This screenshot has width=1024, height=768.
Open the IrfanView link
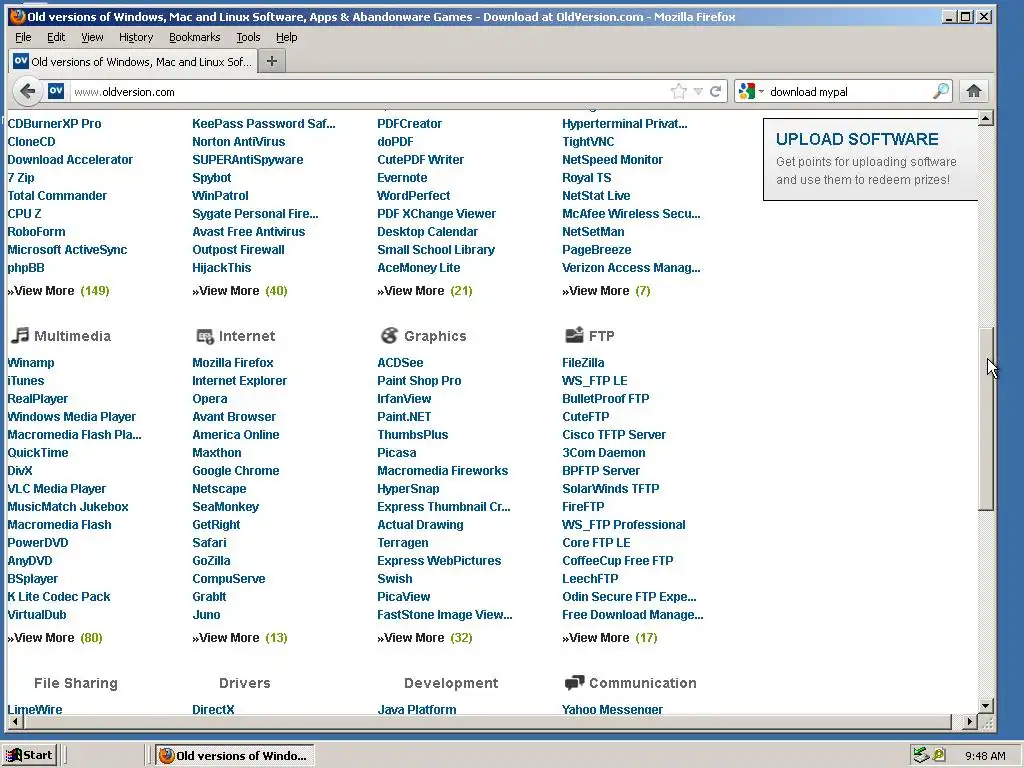(x=404, y=398)
